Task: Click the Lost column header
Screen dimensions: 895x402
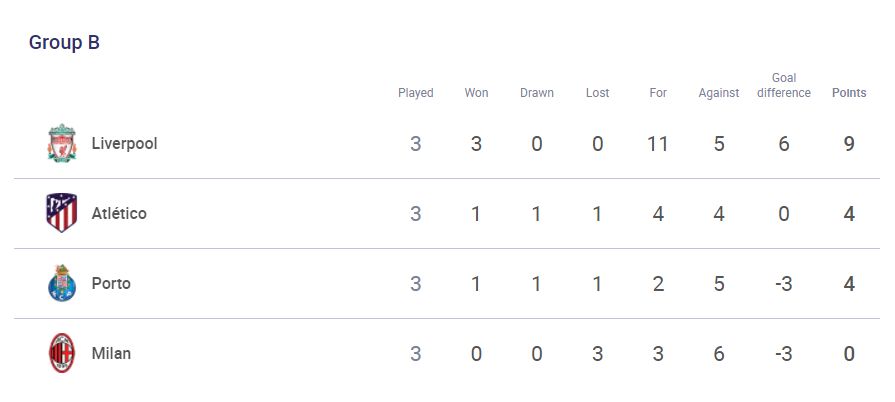Action: click(598, 93)
